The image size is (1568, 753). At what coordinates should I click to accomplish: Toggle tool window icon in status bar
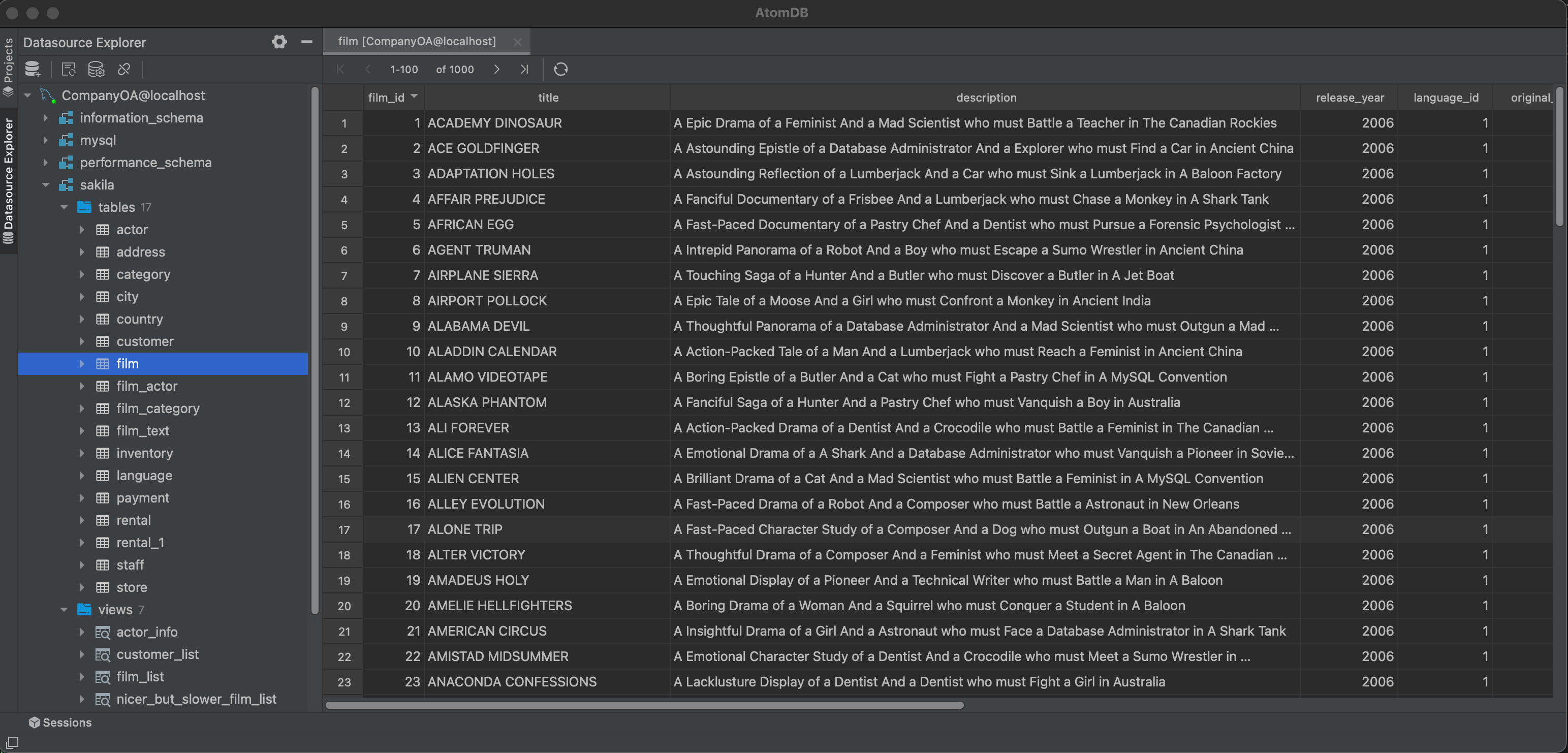[12, 743]
